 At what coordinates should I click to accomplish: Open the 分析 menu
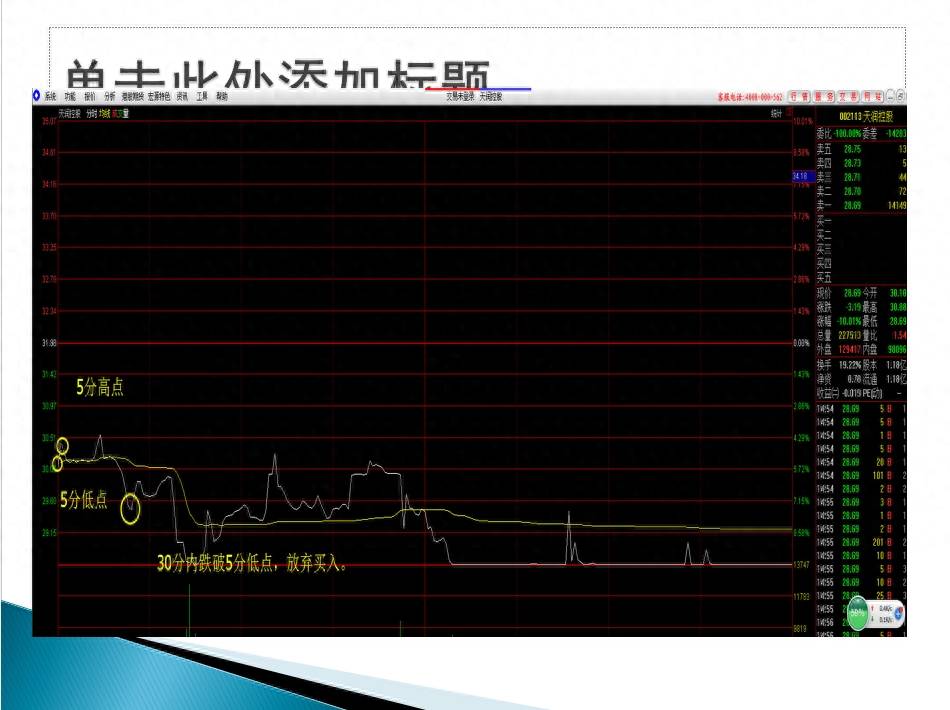pos(110,96)
